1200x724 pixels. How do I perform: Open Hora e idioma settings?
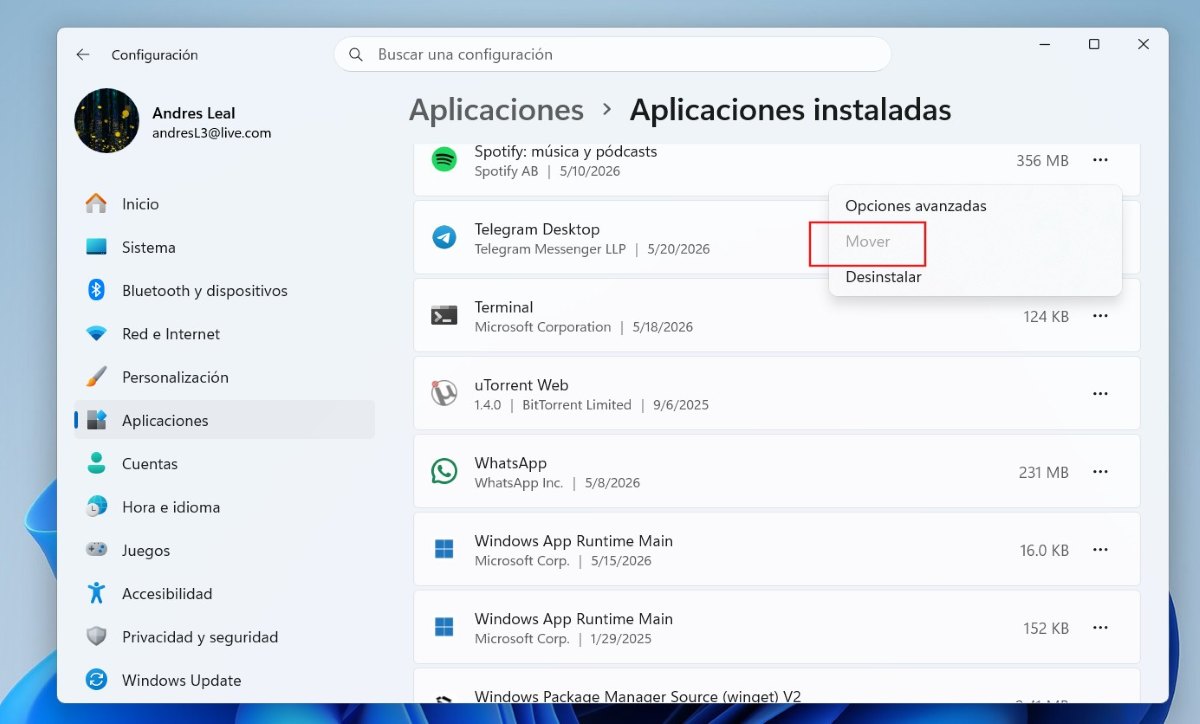pyautogui.click(x=224, y=507)
